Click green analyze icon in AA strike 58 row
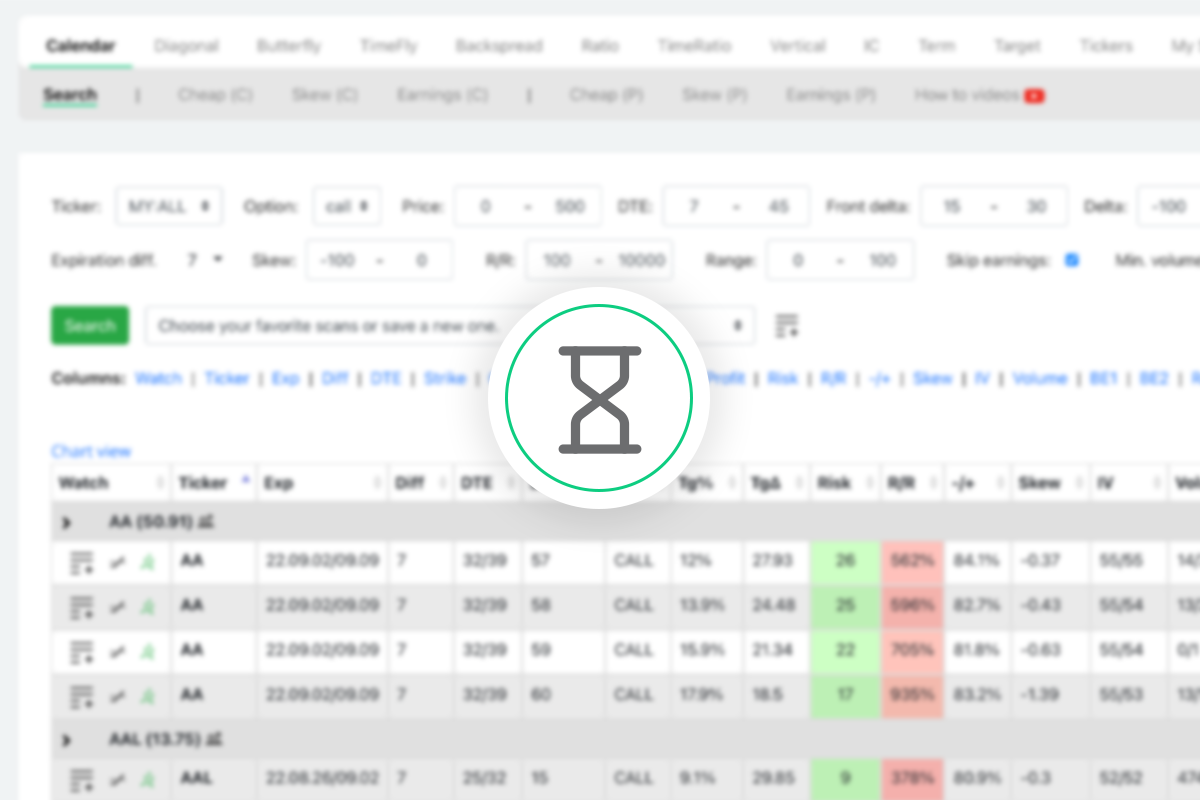Screen dimensions: 1200x800 click(x=147, y=607)
